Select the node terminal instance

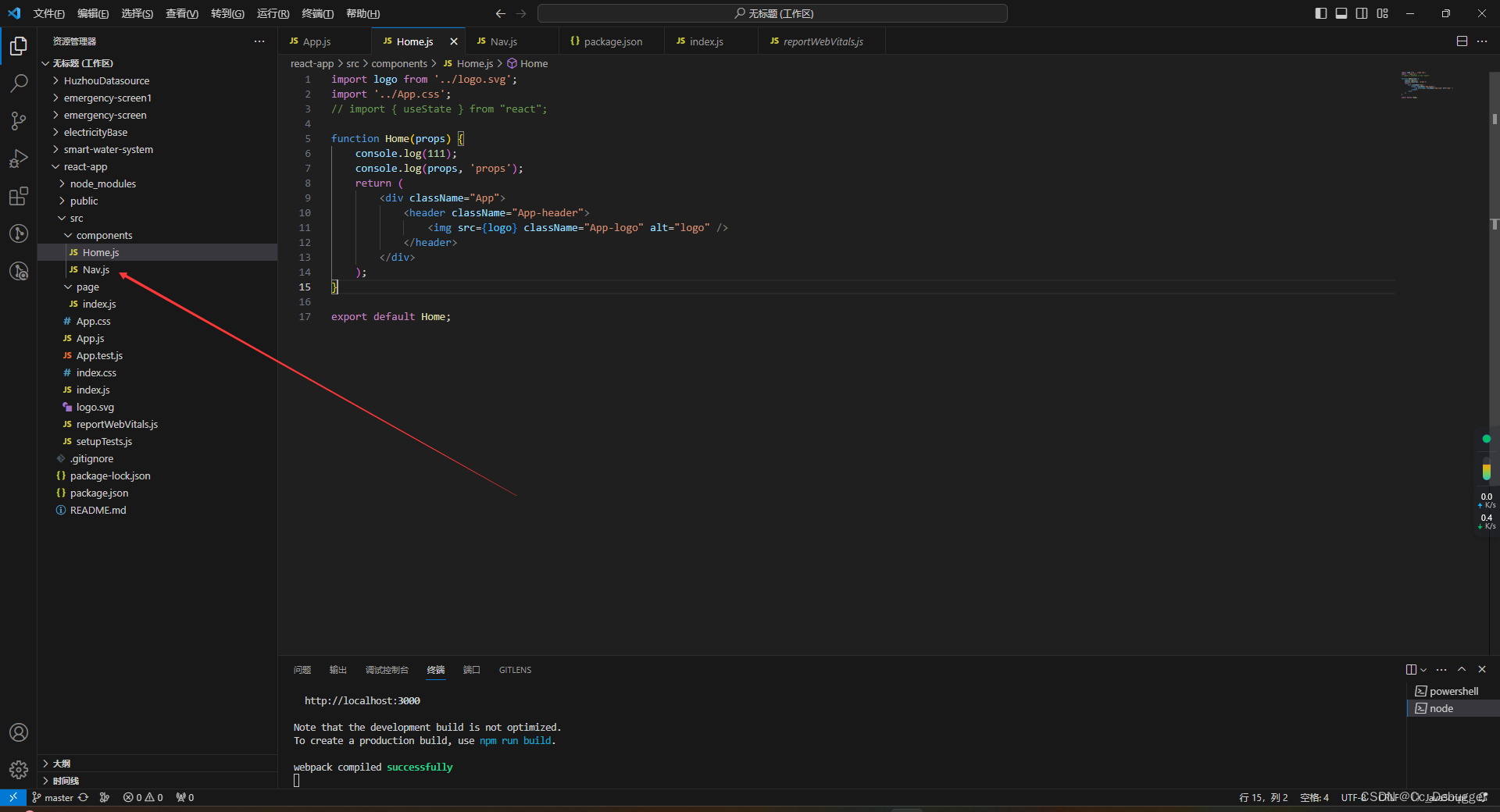(x=1453, y=708)
